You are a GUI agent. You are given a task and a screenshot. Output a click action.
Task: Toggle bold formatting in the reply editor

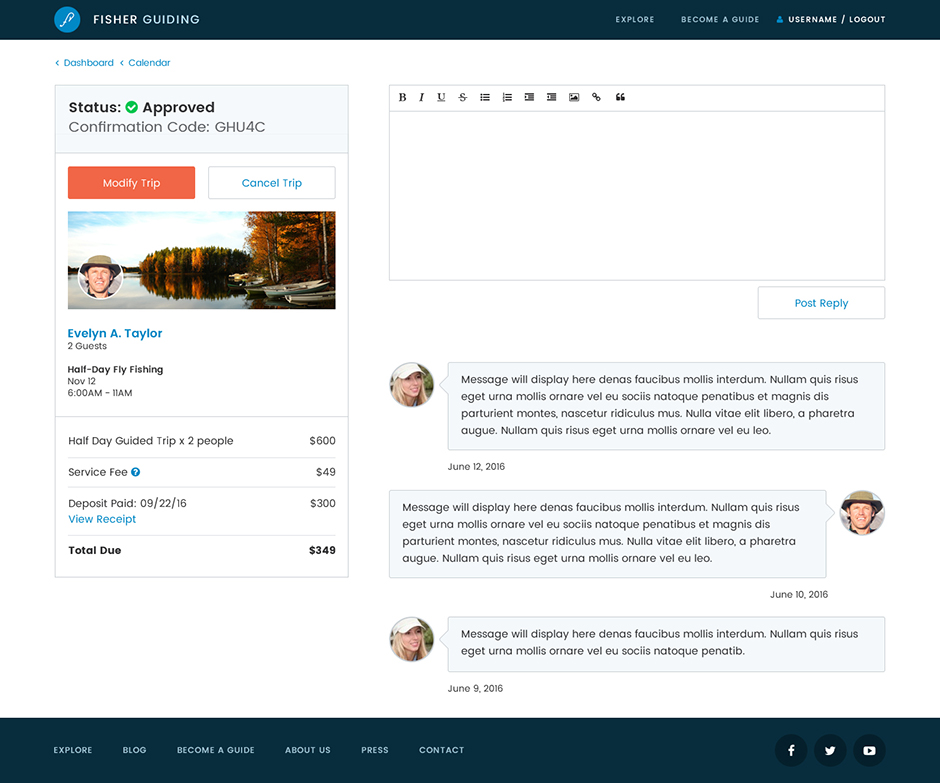[402, 98]
